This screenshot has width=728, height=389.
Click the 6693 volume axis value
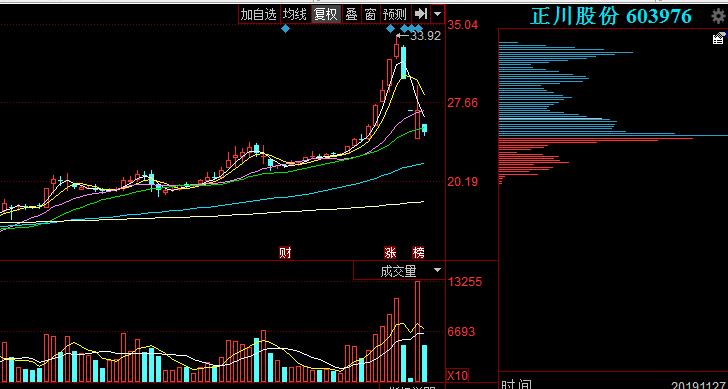coord(462,331)
